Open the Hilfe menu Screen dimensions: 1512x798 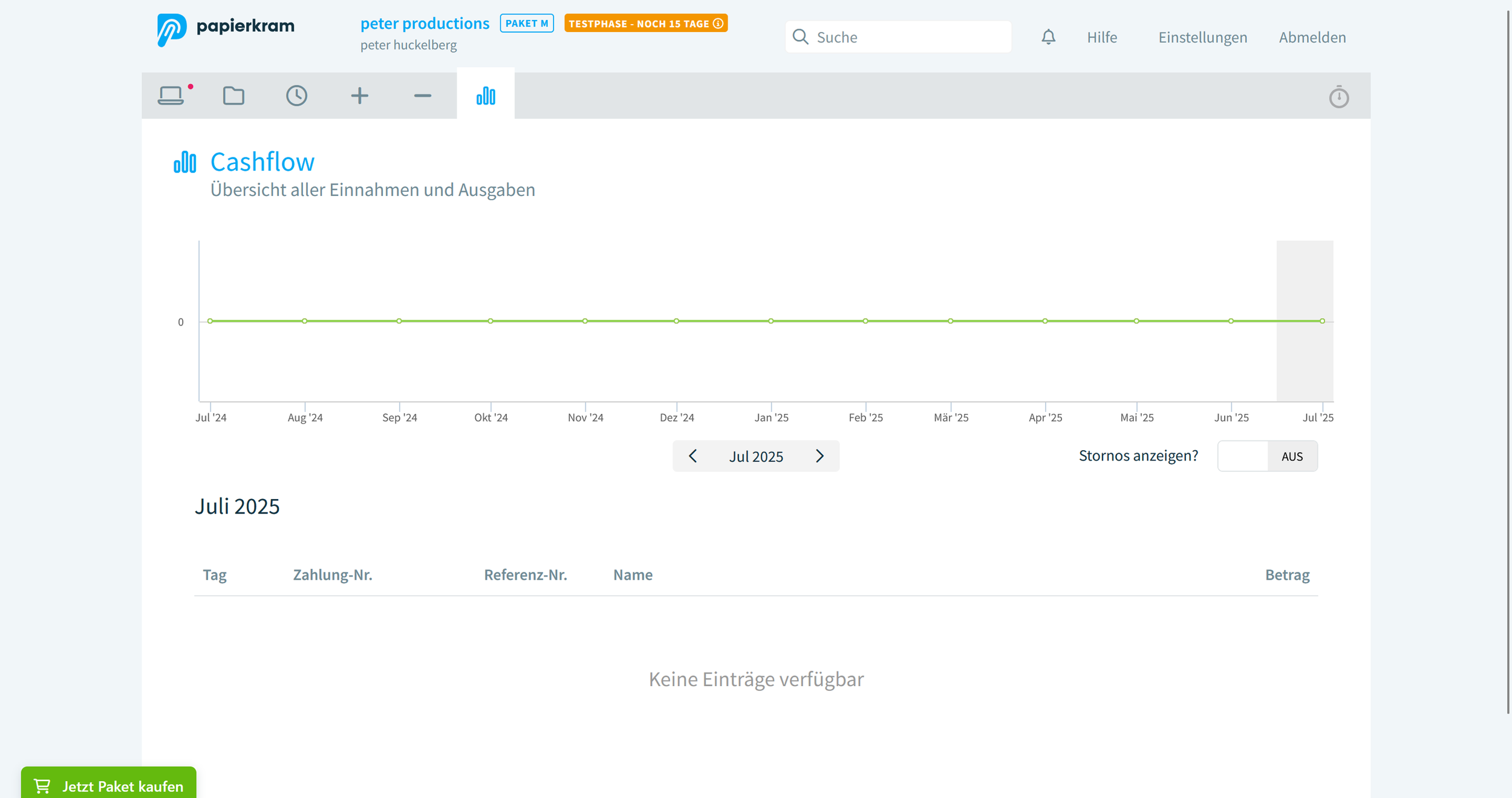pyautogui.click(x=1101, y=37)
